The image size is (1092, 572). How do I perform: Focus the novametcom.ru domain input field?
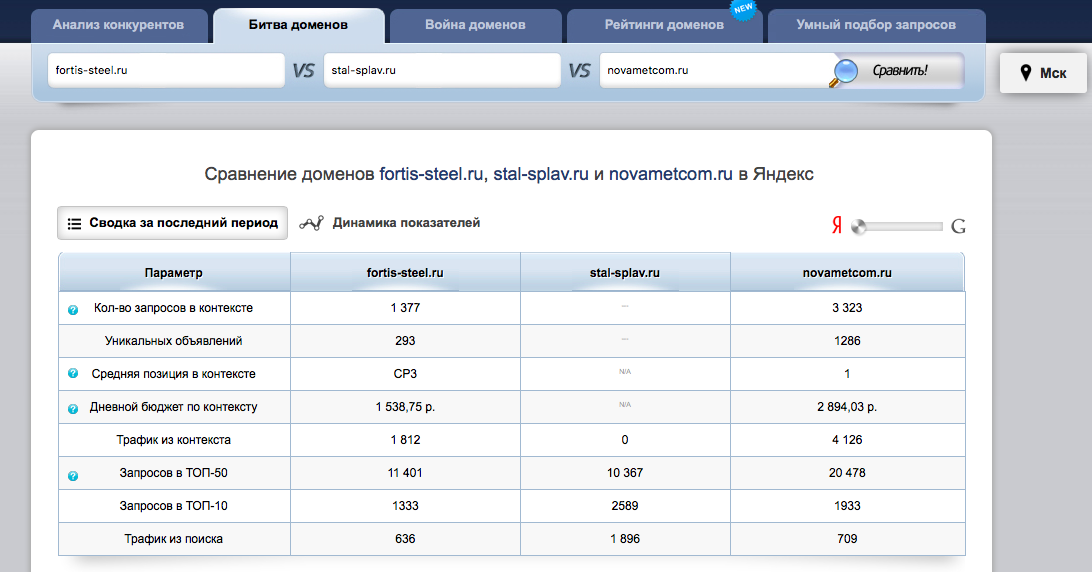pyautogui.click(x=717, y=70)
